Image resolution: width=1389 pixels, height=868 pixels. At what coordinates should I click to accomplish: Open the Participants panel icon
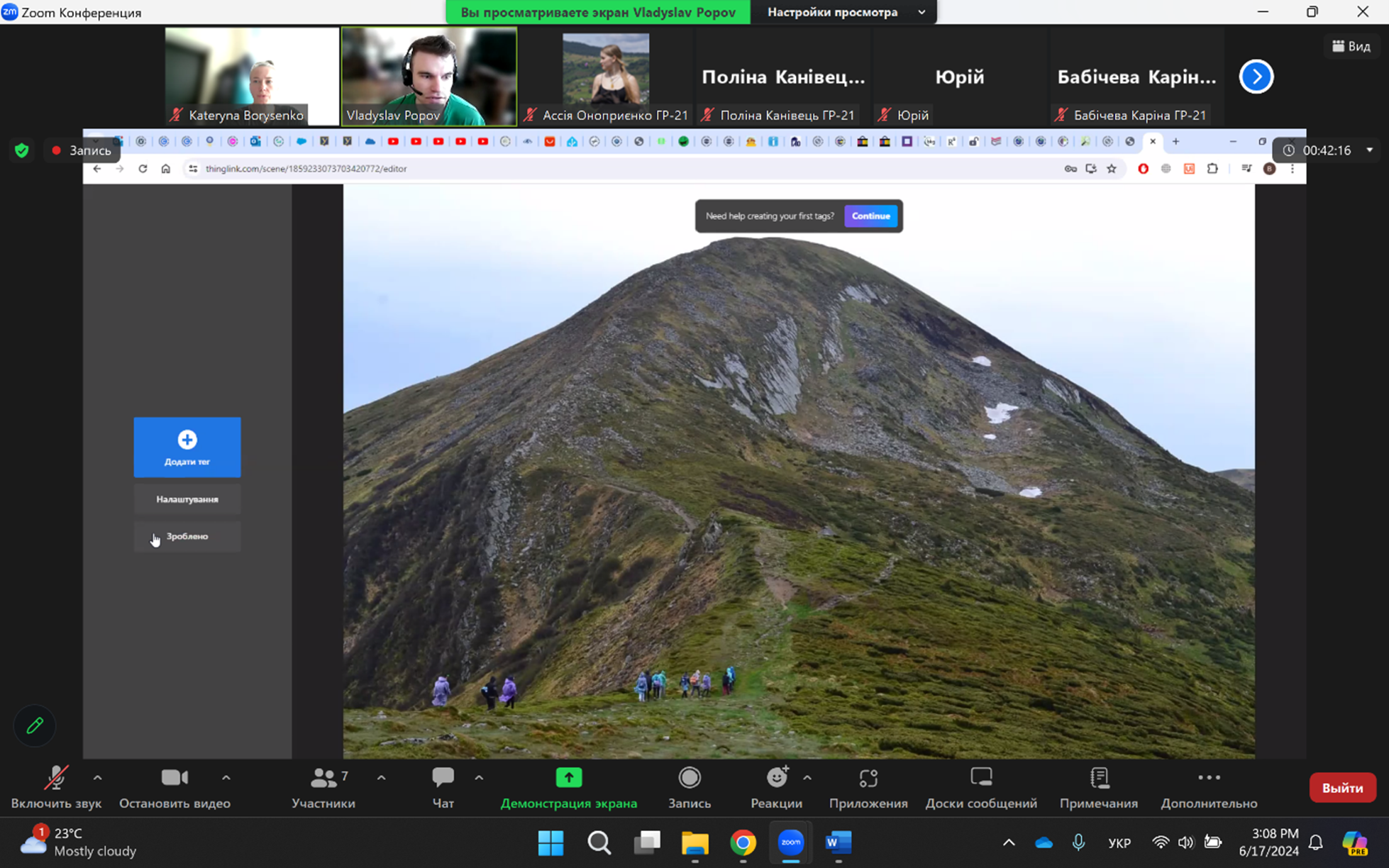click(x=323, y=779)
